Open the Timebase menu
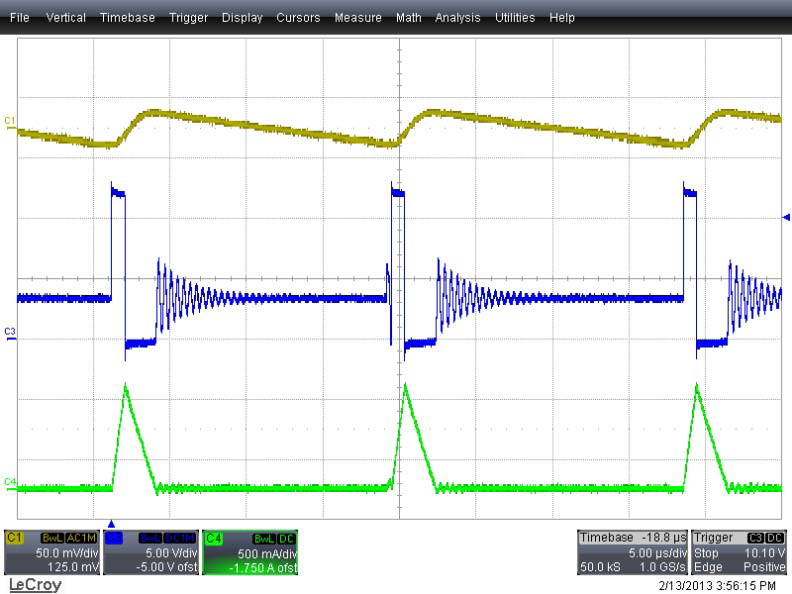 (x=127, y=18)
